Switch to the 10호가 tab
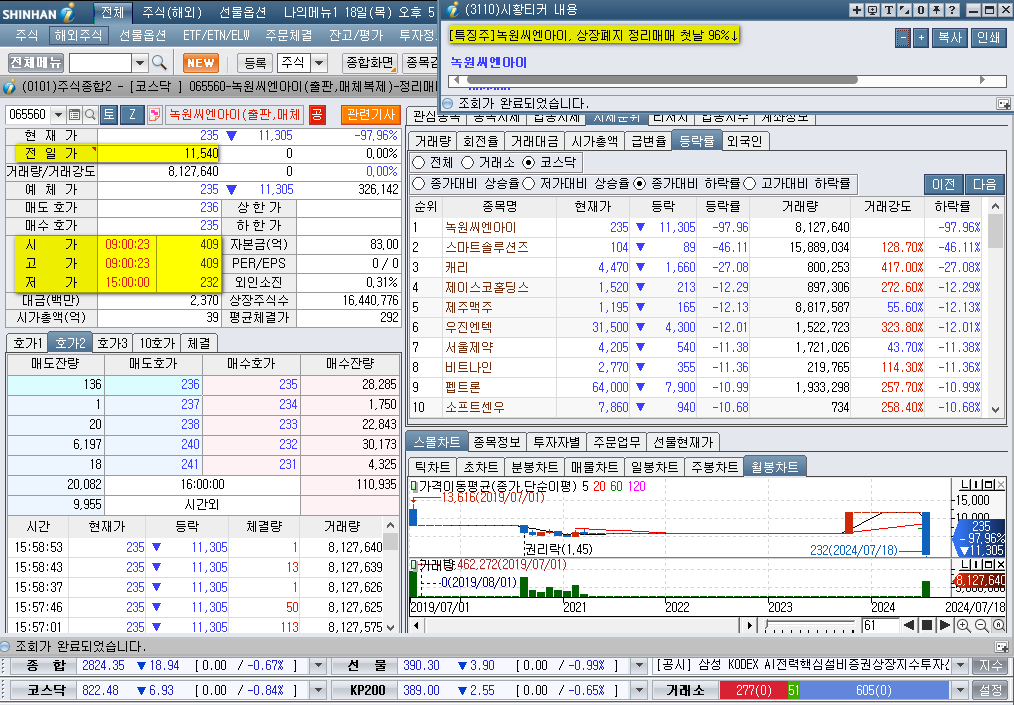 [157, 343]
